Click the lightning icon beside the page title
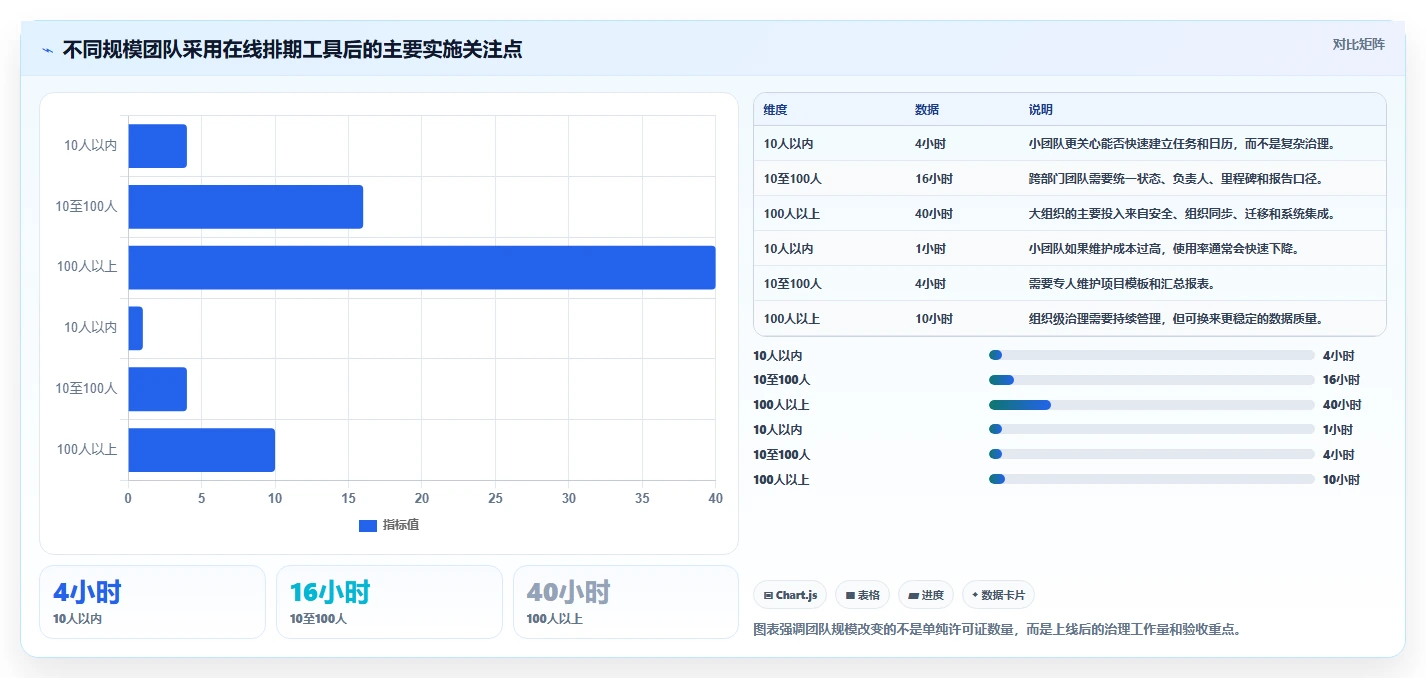This screenshot has height=678, width=1426. pyautogui.click(x=47, y=50)
